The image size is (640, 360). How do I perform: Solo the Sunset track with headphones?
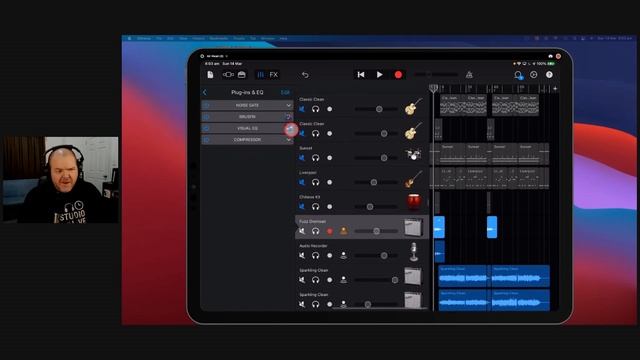pyautogui.click(x=316, y=158)
